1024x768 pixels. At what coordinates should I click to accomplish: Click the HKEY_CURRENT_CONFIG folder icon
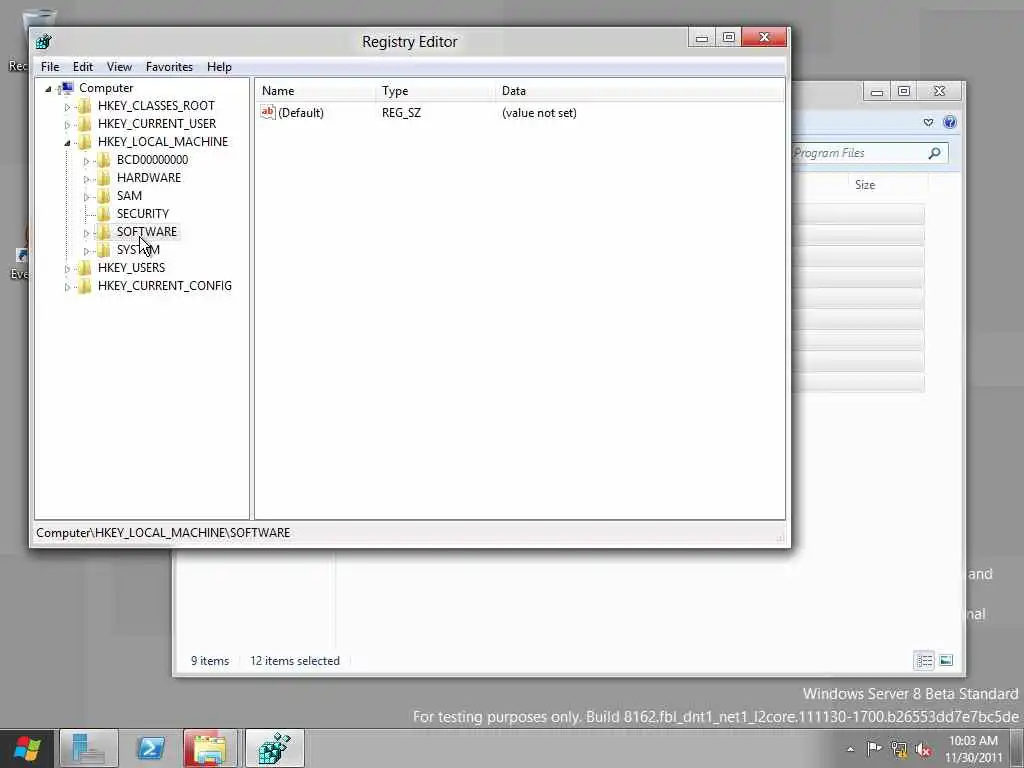pos(84,285)
